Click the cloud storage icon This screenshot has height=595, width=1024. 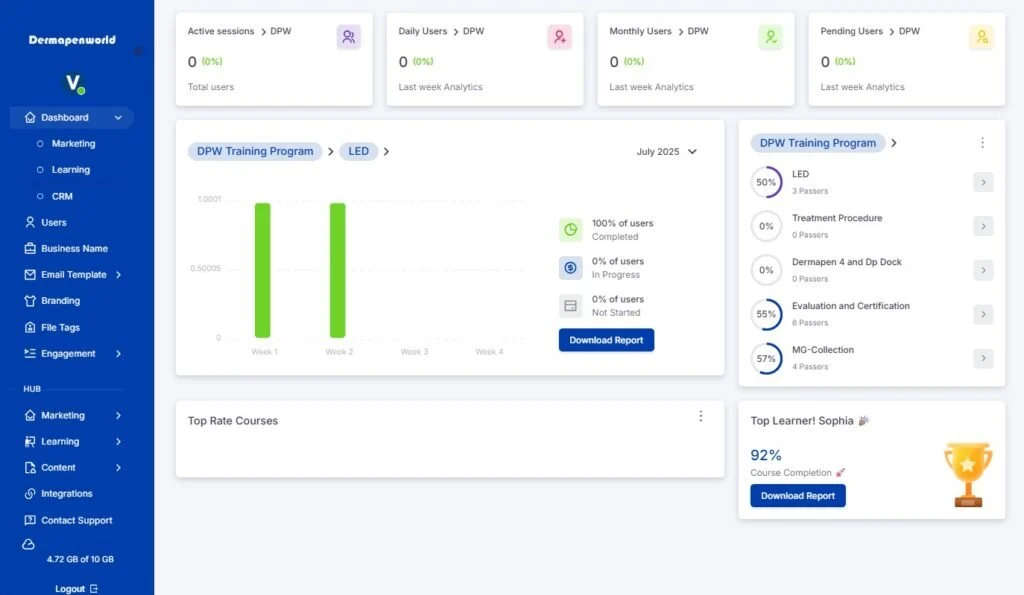[x=29, y=544]
